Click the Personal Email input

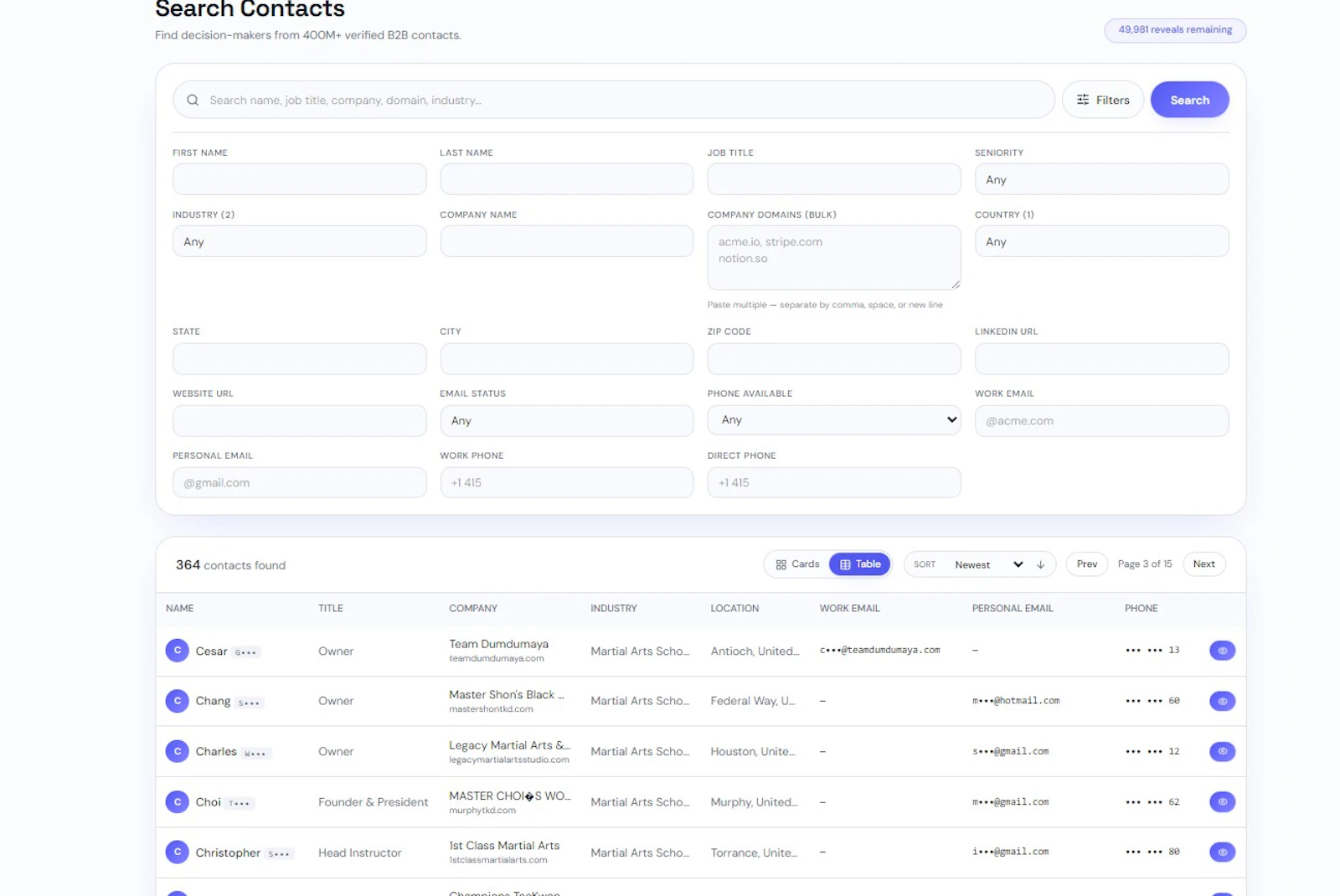pyautogui.click(x=299, y=482)
